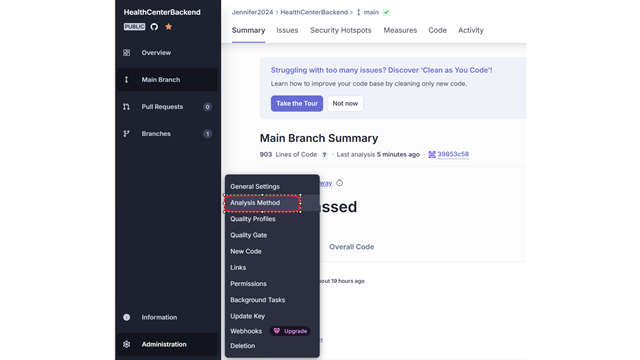Open Branches in the sidebar

pos(167,133)
